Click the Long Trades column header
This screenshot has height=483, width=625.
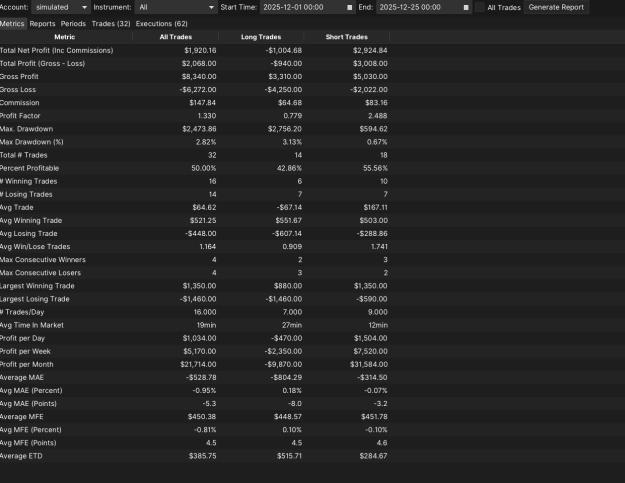(261, 37)
